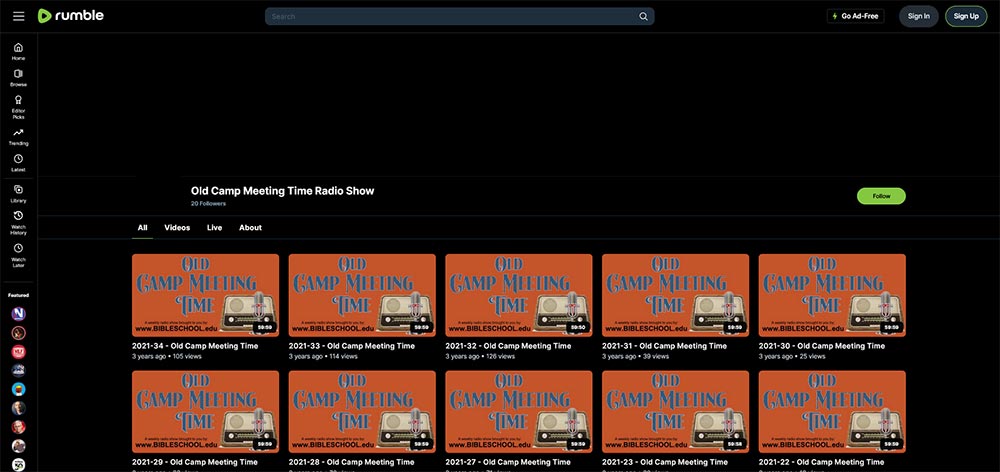Play the 2021-34 video thumbnail
Image resolution: width=1000 pixels, height=472 pixels.
point(205,295)
